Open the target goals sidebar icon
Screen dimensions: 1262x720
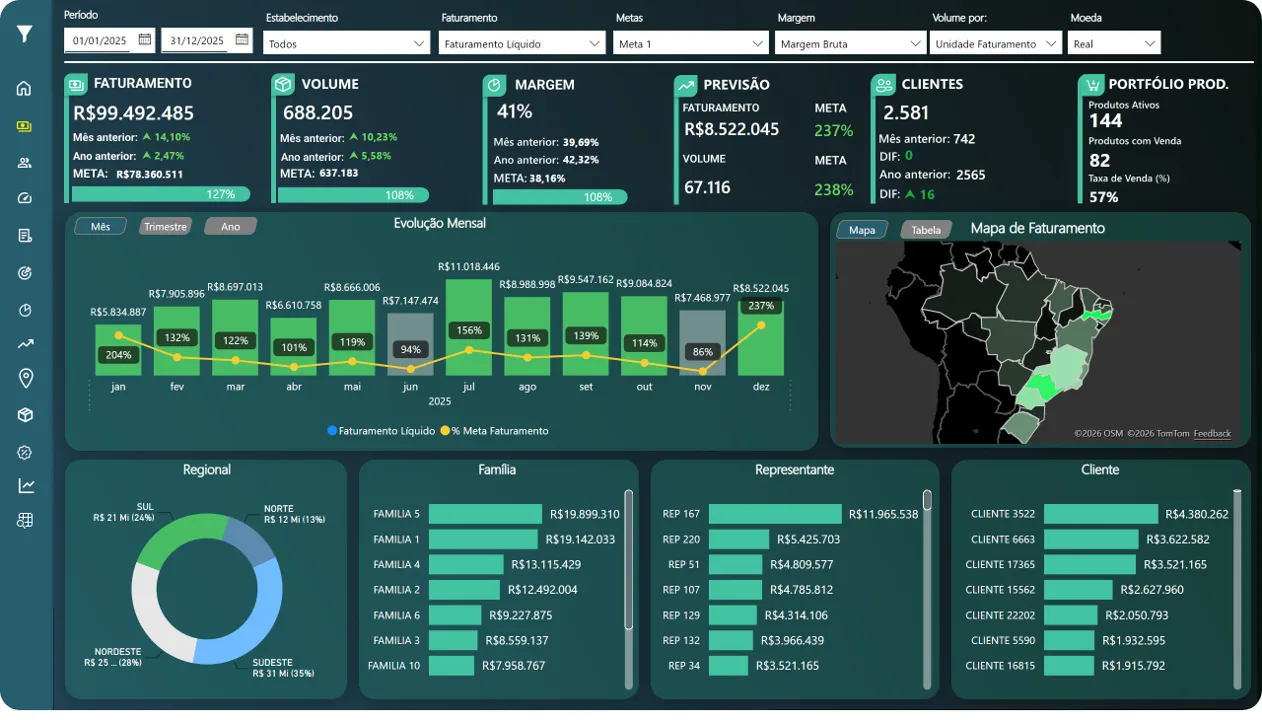pyautogui.click(x=25, y=273)
